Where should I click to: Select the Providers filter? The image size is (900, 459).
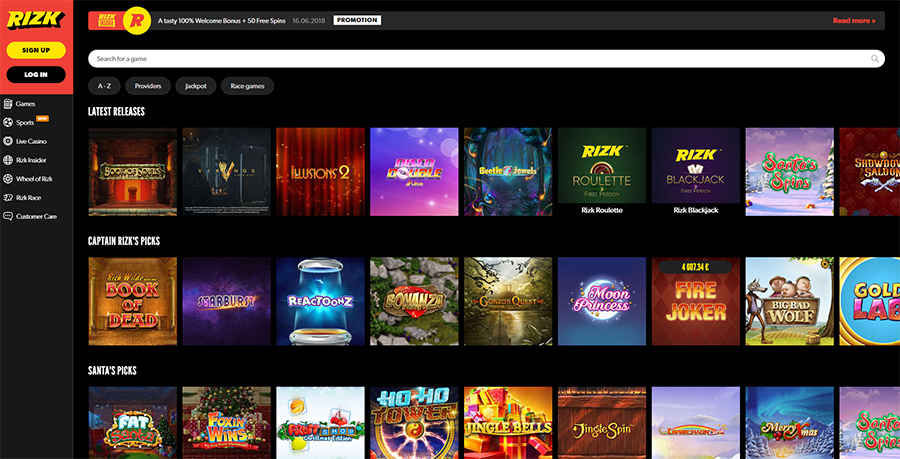[148, 86]
